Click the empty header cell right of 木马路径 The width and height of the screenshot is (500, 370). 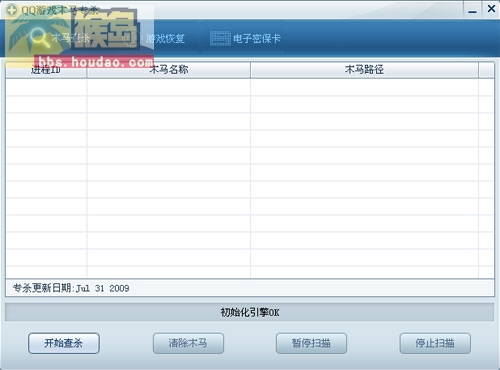486,70
